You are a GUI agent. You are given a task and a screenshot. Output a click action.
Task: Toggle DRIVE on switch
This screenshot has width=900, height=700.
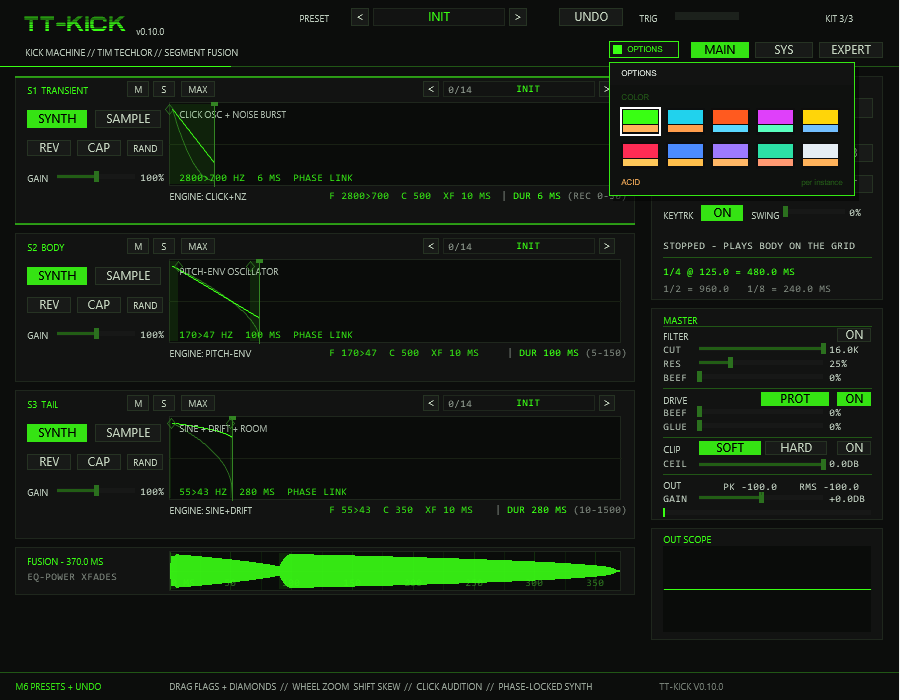[854, 399]
